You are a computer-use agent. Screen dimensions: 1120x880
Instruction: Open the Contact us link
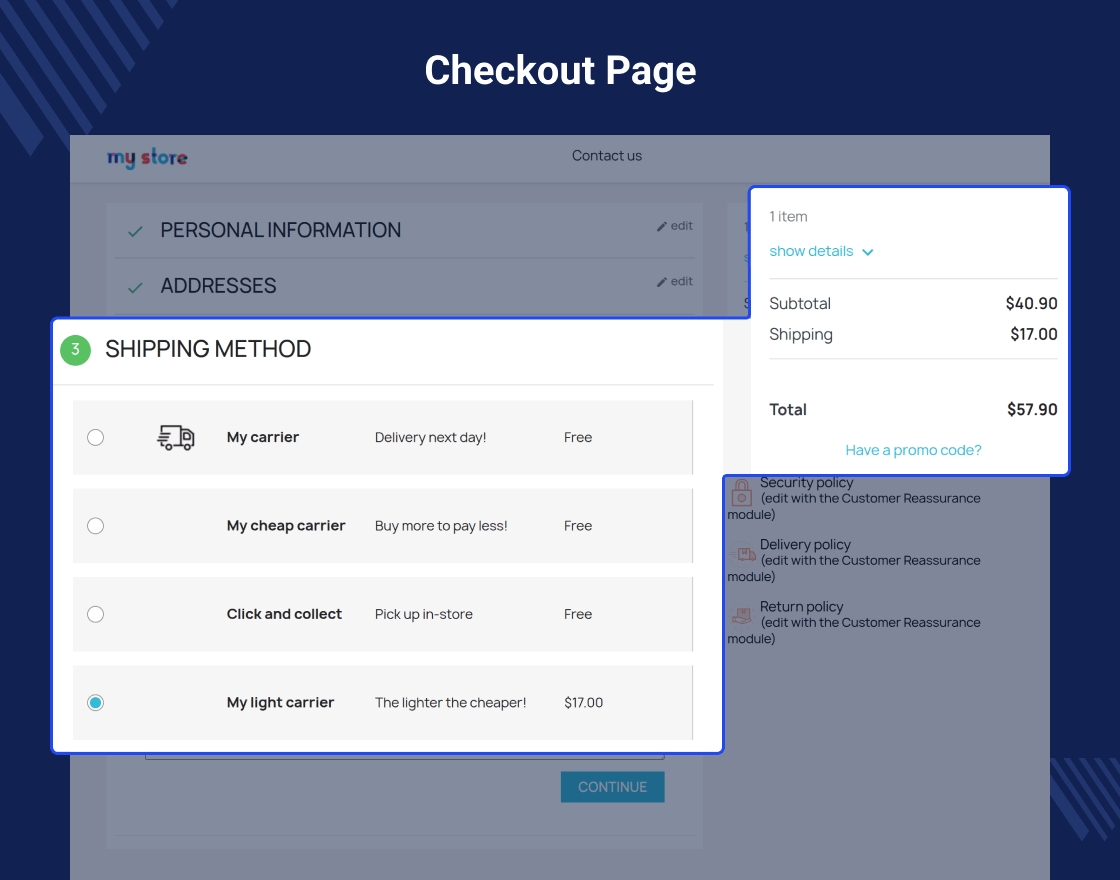[606, 156]
